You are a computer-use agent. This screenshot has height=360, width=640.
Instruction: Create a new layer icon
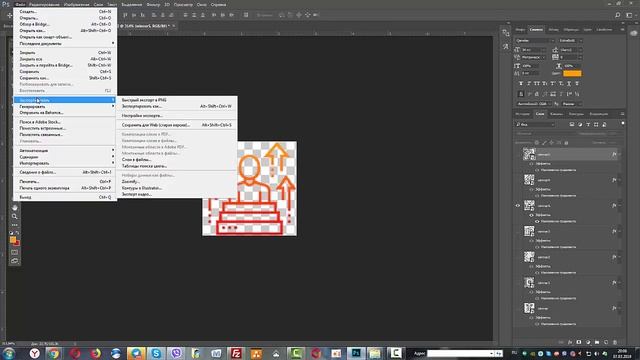tap(606, 342)
